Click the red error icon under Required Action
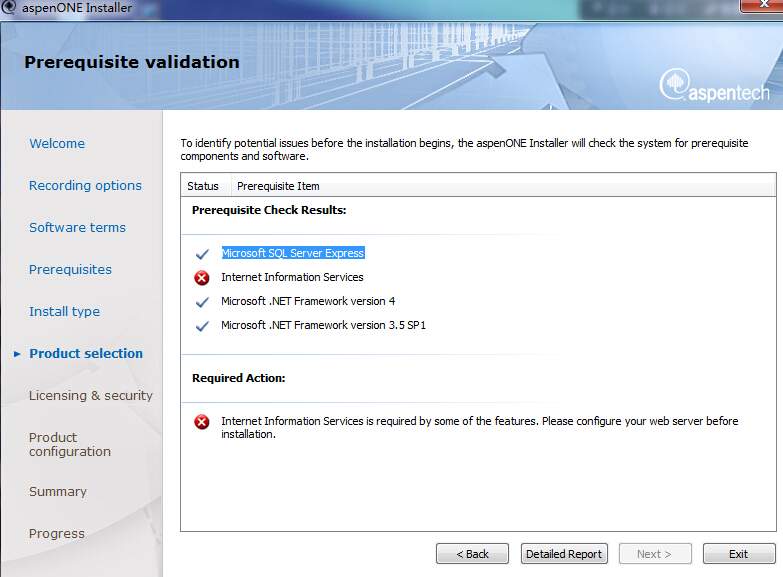The height and width of the screenshot is (577, 783). click(202, 423)
